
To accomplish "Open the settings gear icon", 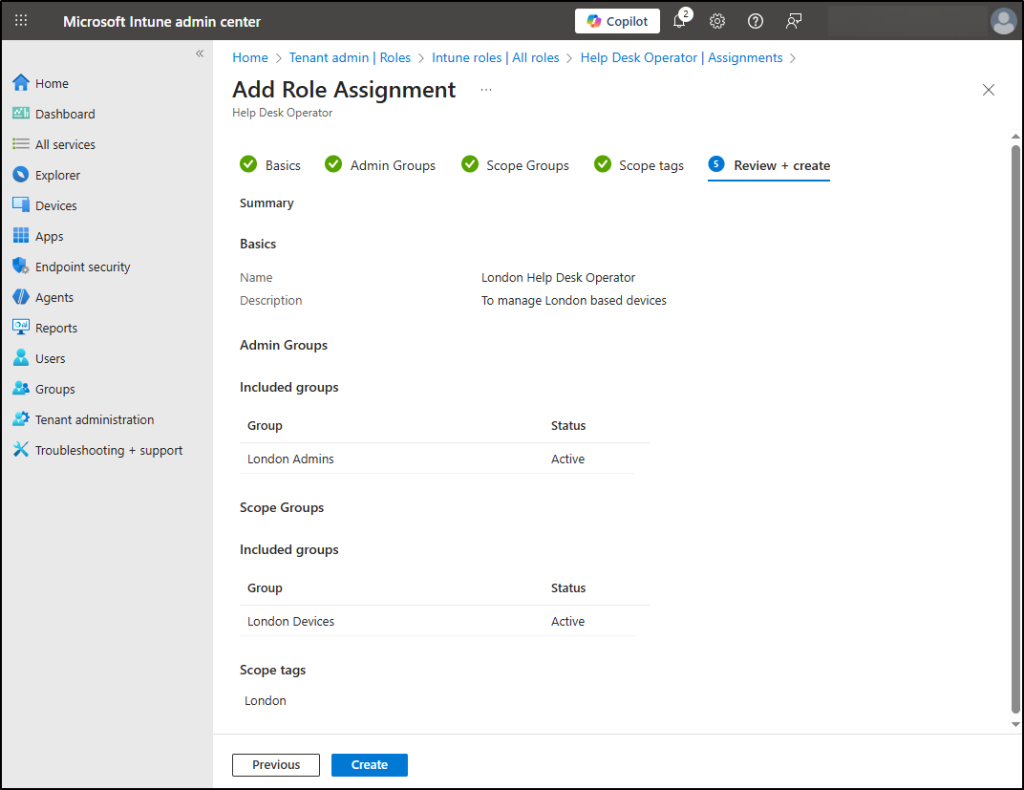I will pos(717,21).
